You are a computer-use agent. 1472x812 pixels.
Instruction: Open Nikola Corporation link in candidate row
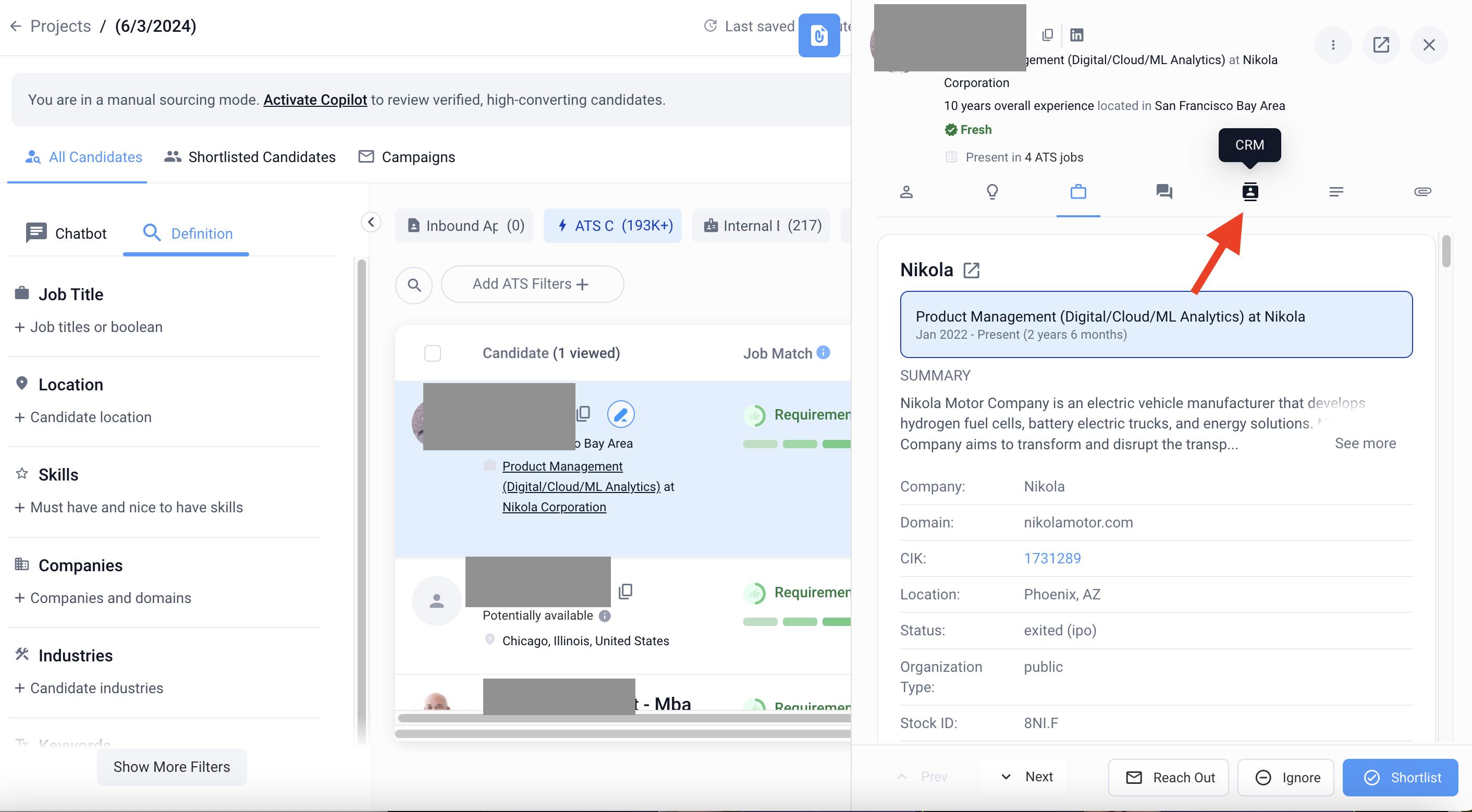coord(554,507)
